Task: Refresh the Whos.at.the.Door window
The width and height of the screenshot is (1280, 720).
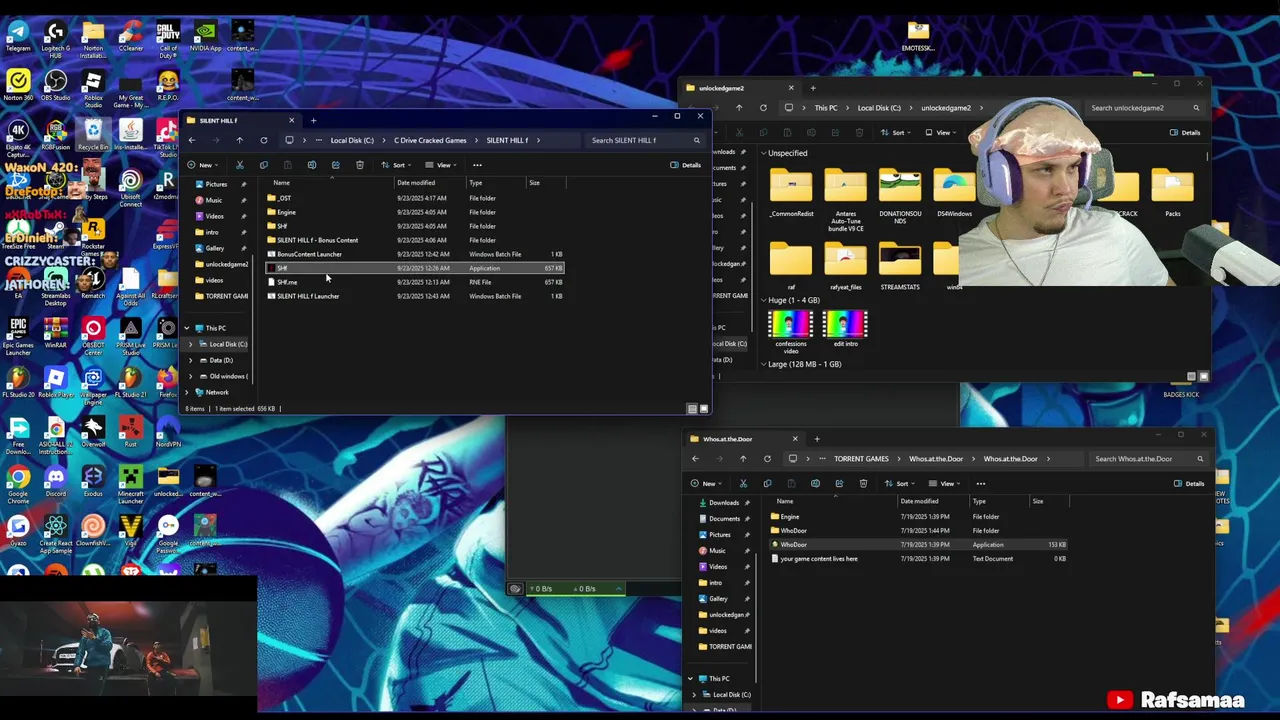Action: [x=767, y=459]
